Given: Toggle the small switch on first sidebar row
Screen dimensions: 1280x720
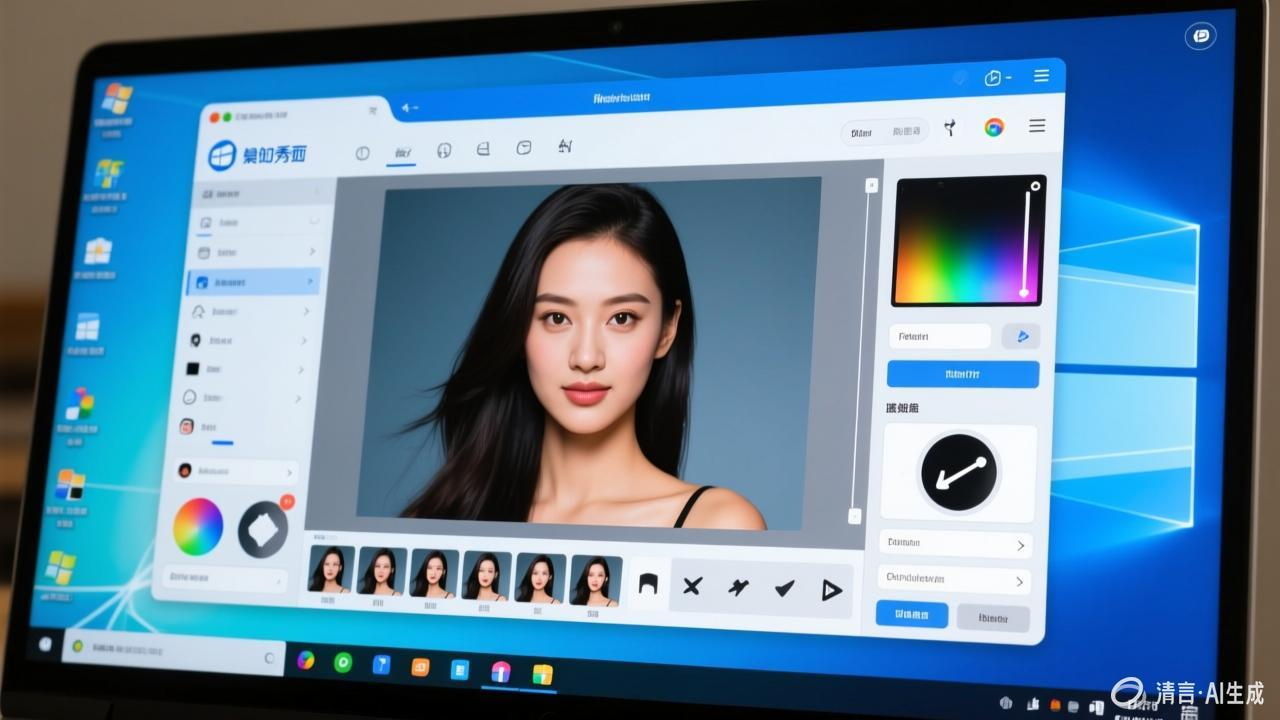Looking at the screenshot, I should [314, 219].
